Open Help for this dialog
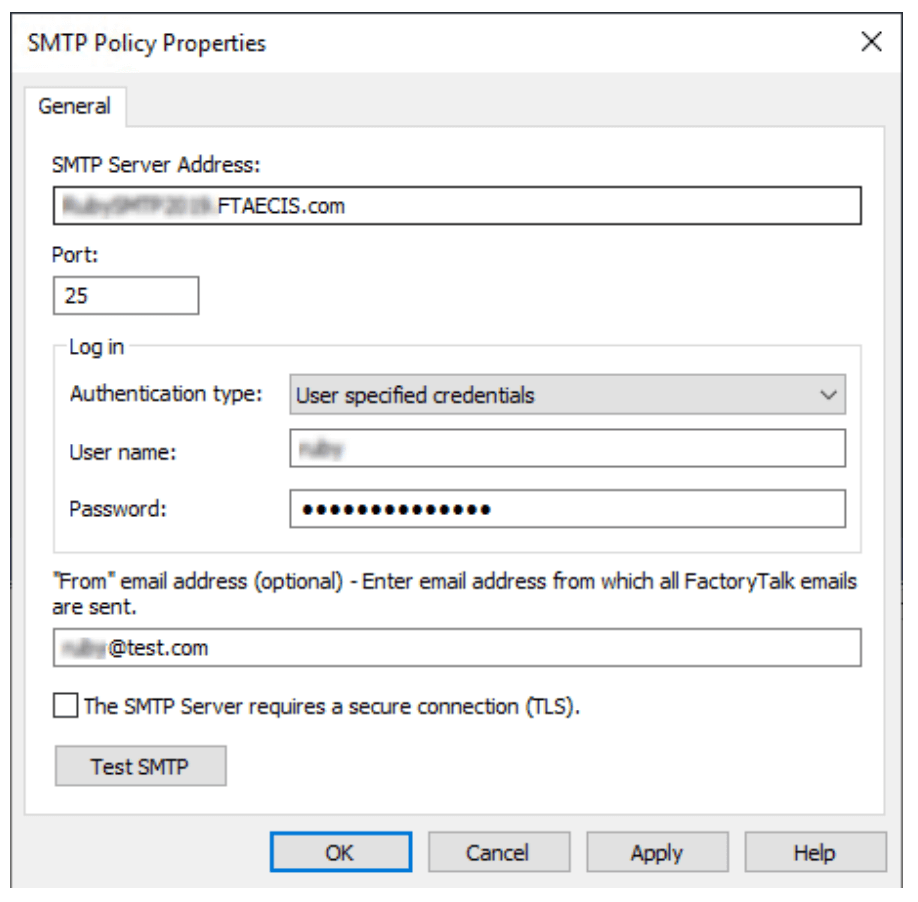Screen dimensions: 918x902 click(x=814, y=853)
